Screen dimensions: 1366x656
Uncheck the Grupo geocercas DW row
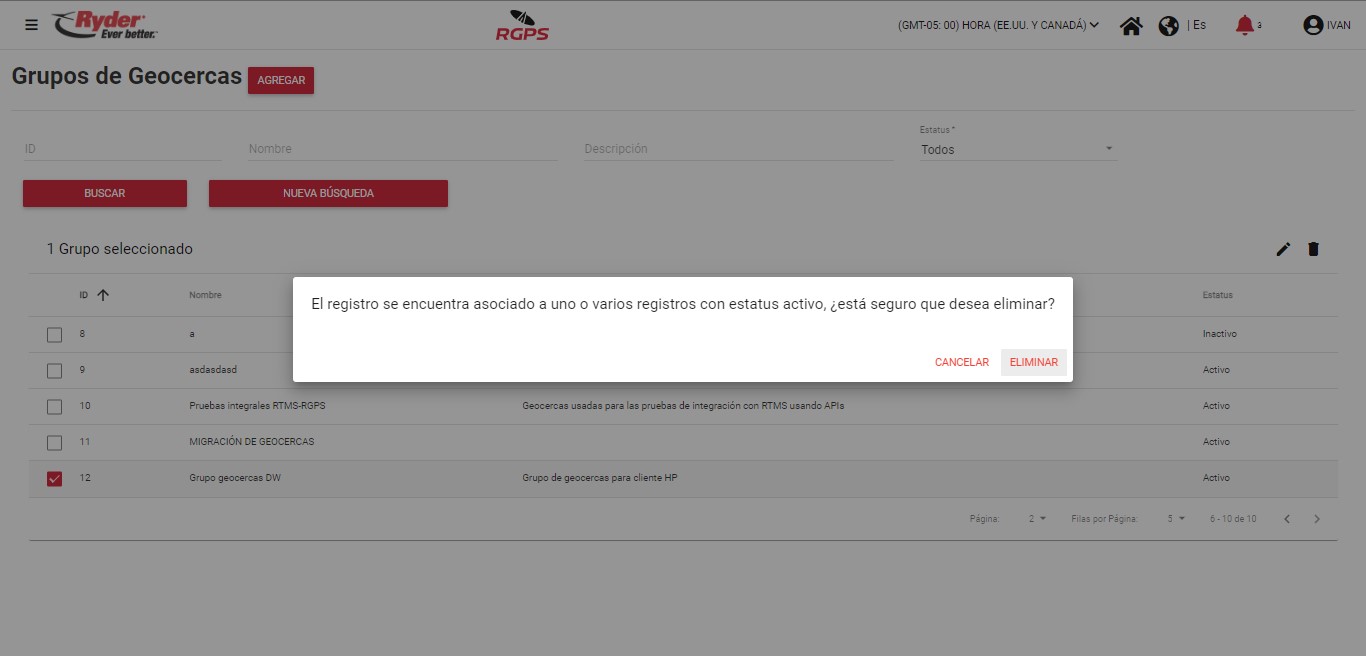pos(55,479)
